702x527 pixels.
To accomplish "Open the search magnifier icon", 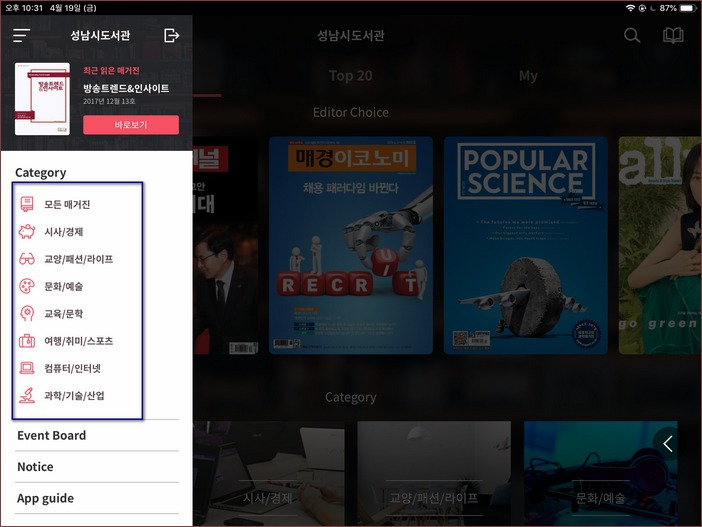I will pyautogui.click(x=632, y=35).
